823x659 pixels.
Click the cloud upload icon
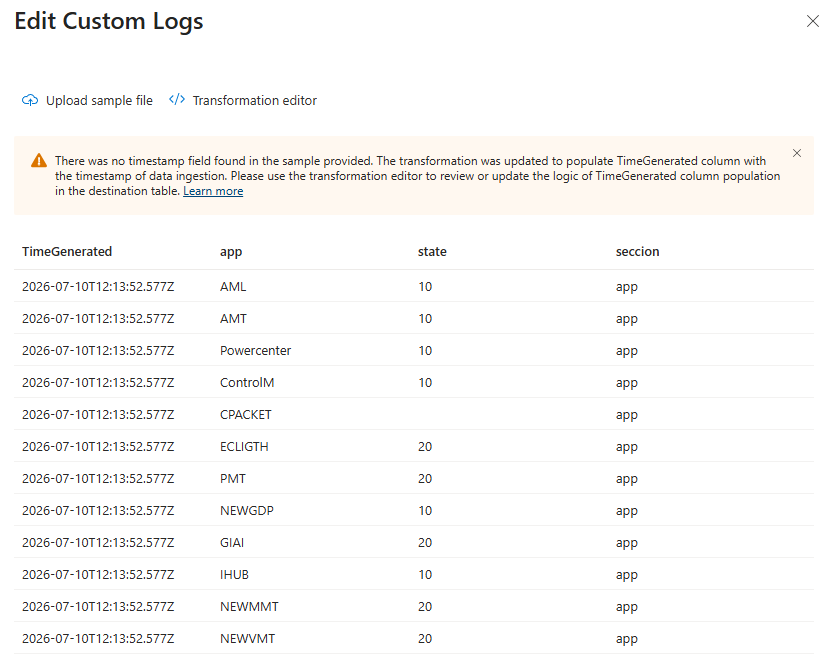30,100
